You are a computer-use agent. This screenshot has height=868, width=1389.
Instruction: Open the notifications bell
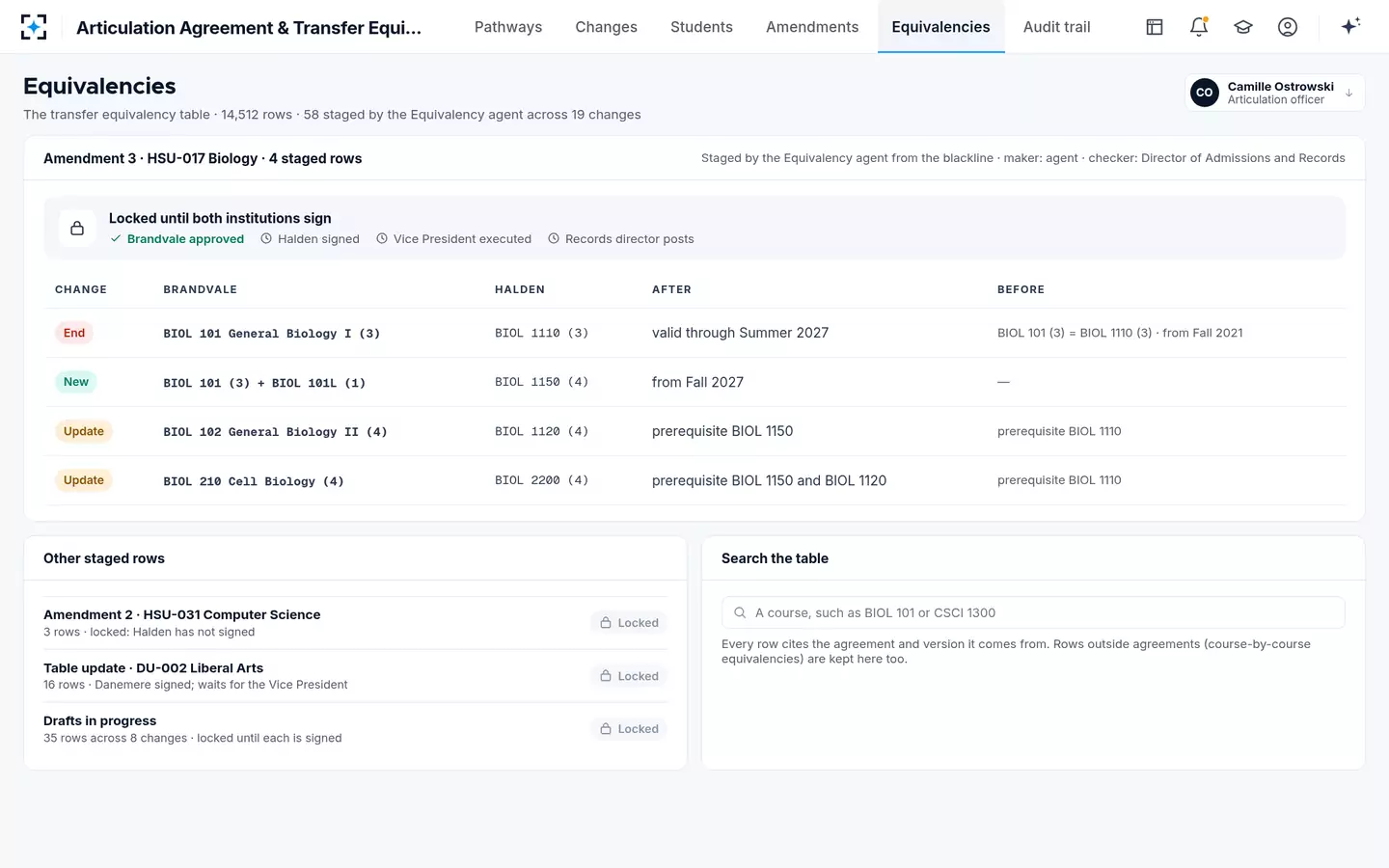(1199, 27)
